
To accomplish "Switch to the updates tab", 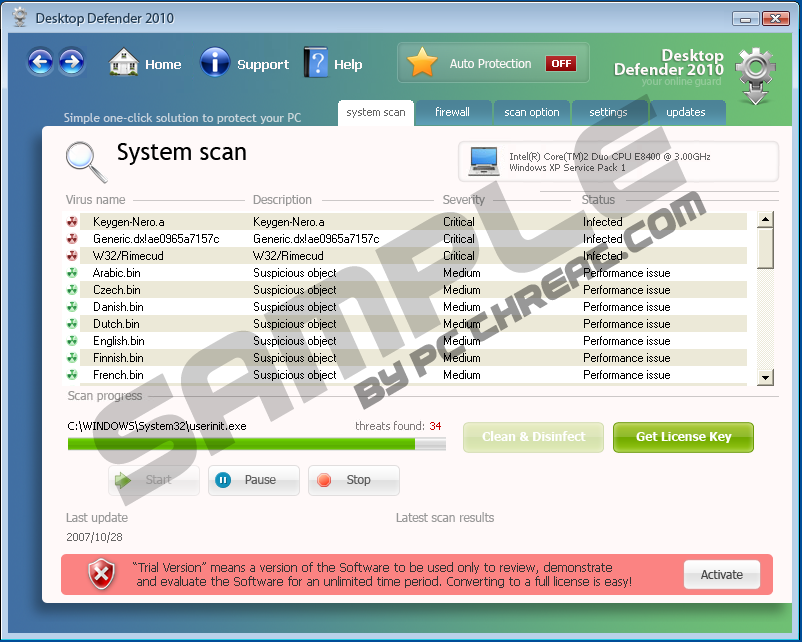I will (685, 112).
